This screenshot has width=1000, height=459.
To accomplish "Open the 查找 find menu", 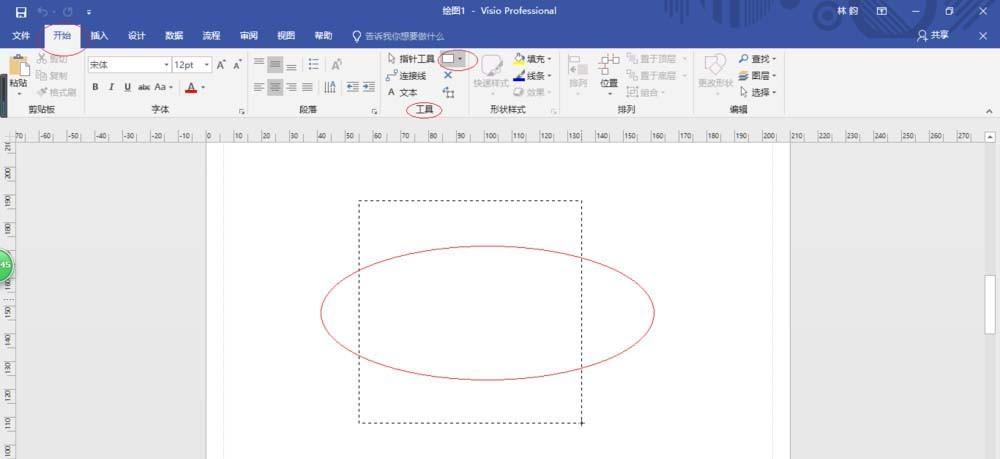I will pyautogui.click(x=758, y=59).
